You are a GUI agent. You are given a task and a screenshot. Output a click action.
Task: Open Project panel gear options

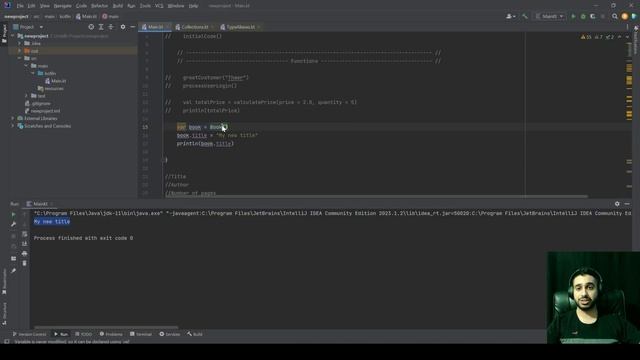(x=123, y=27)
